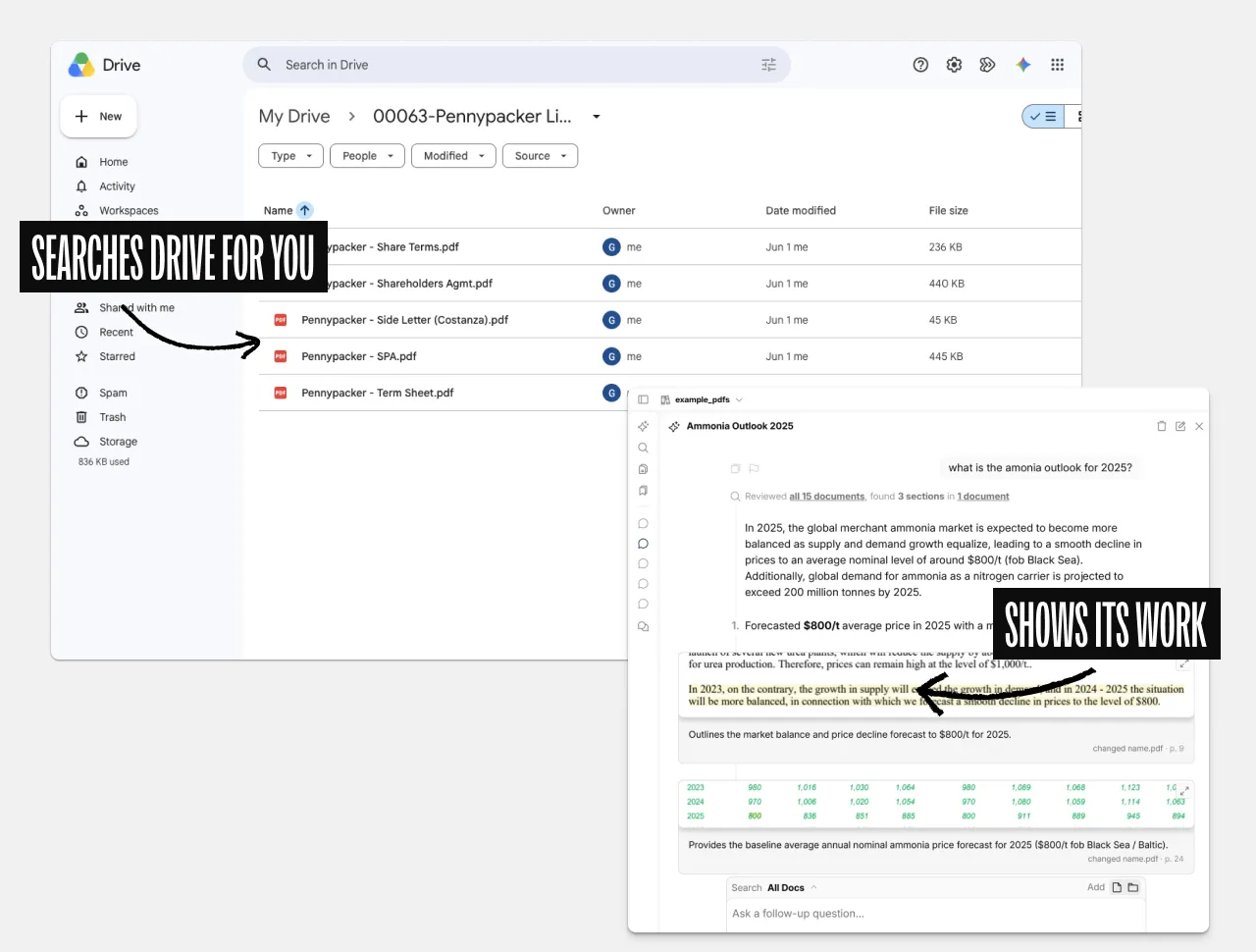This screenshot has width=1256, height=952.
Task: Click the '1 document' link
Action: (x=983, y=497)
